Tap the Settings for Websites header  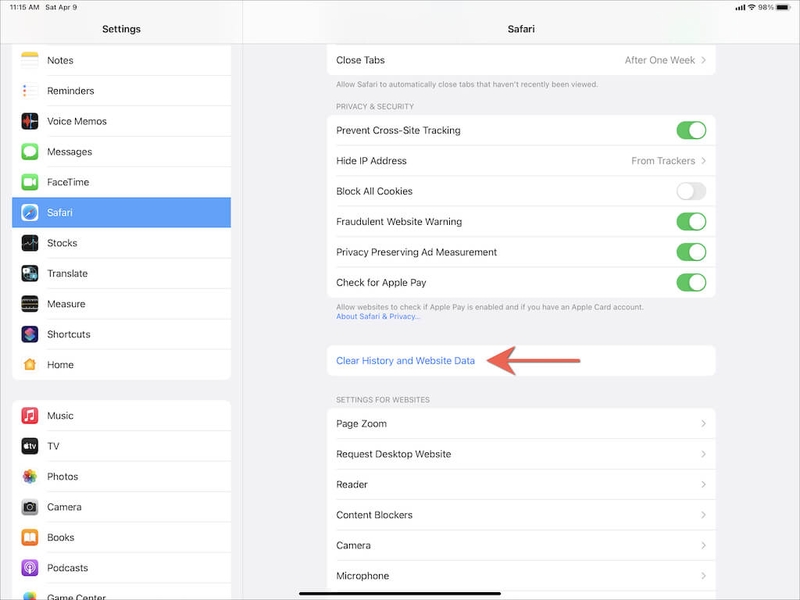coord(383,400)
